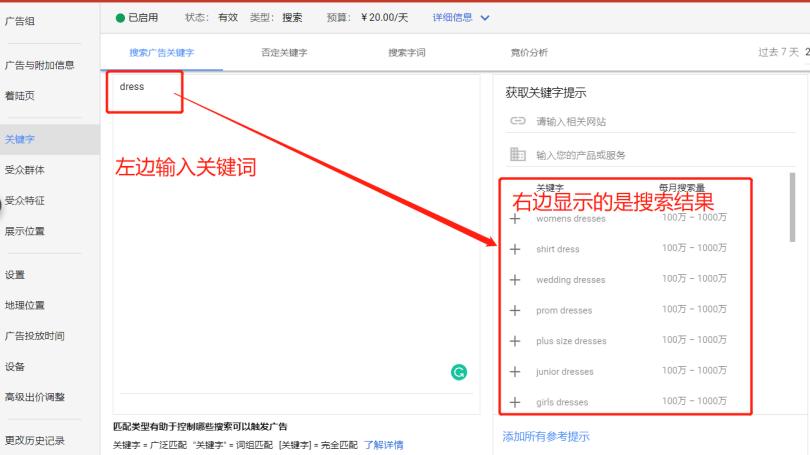Open 高级出价调整 in the sidebar
This screenshot has height=455, width=810.
pyautogui.click(x=35, y=397)
